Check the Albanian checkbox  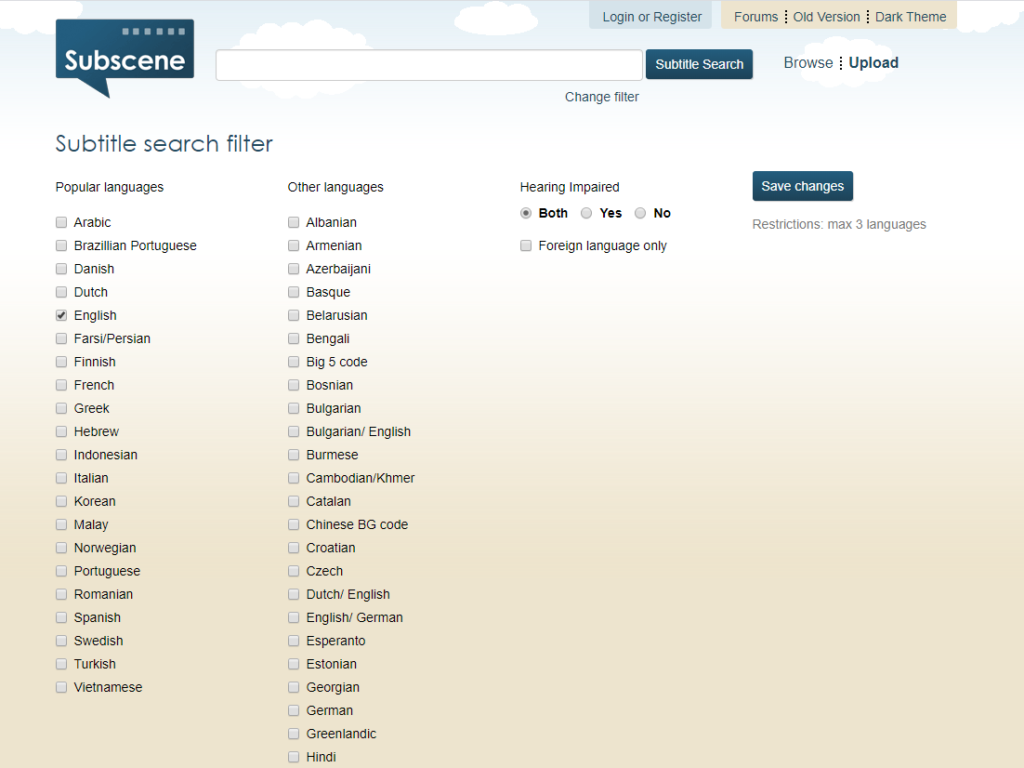point(294,223)
